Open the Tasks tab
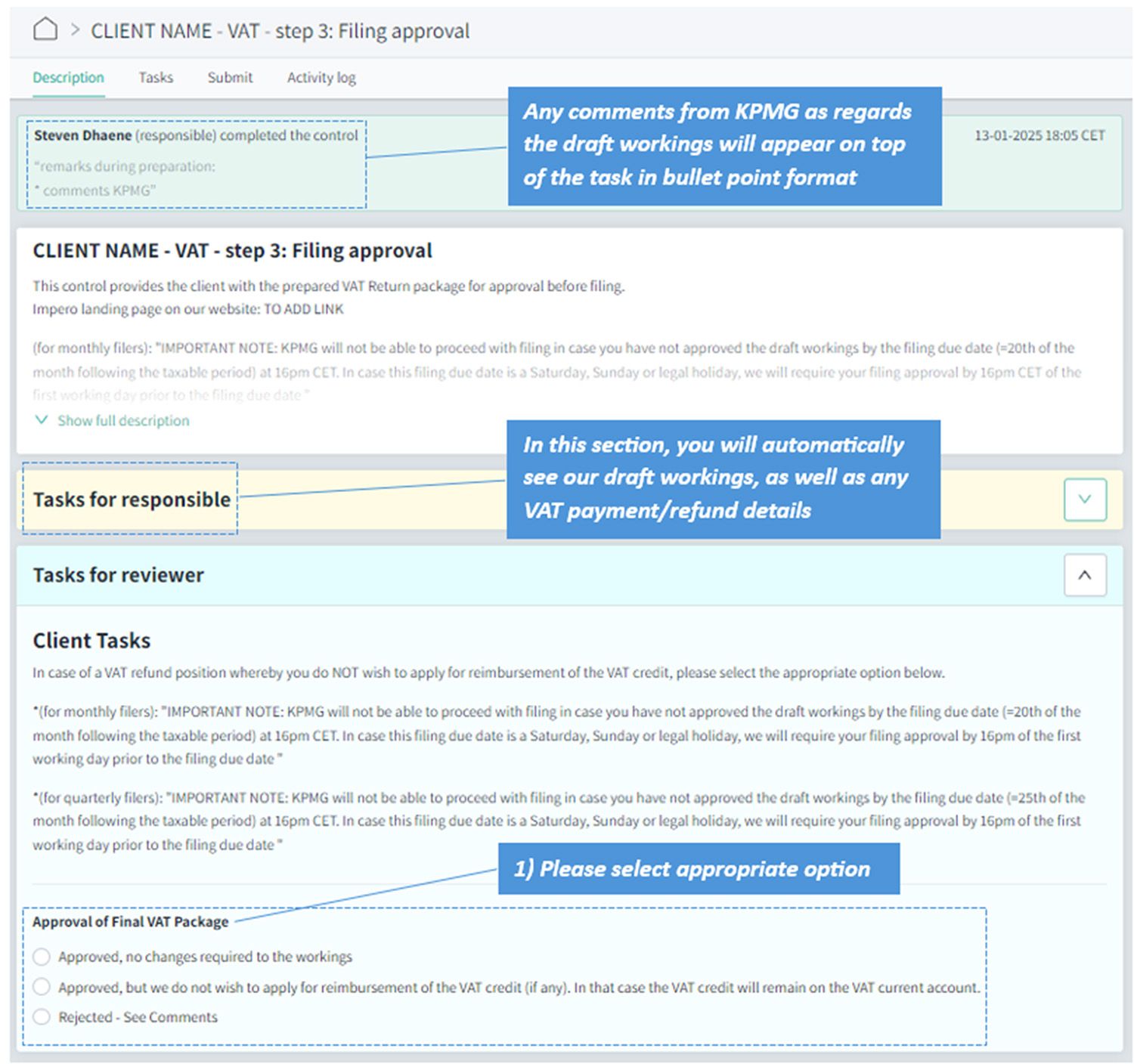Image resolution: width=1134 pixels, height=1064 pixels. (156, 78)
